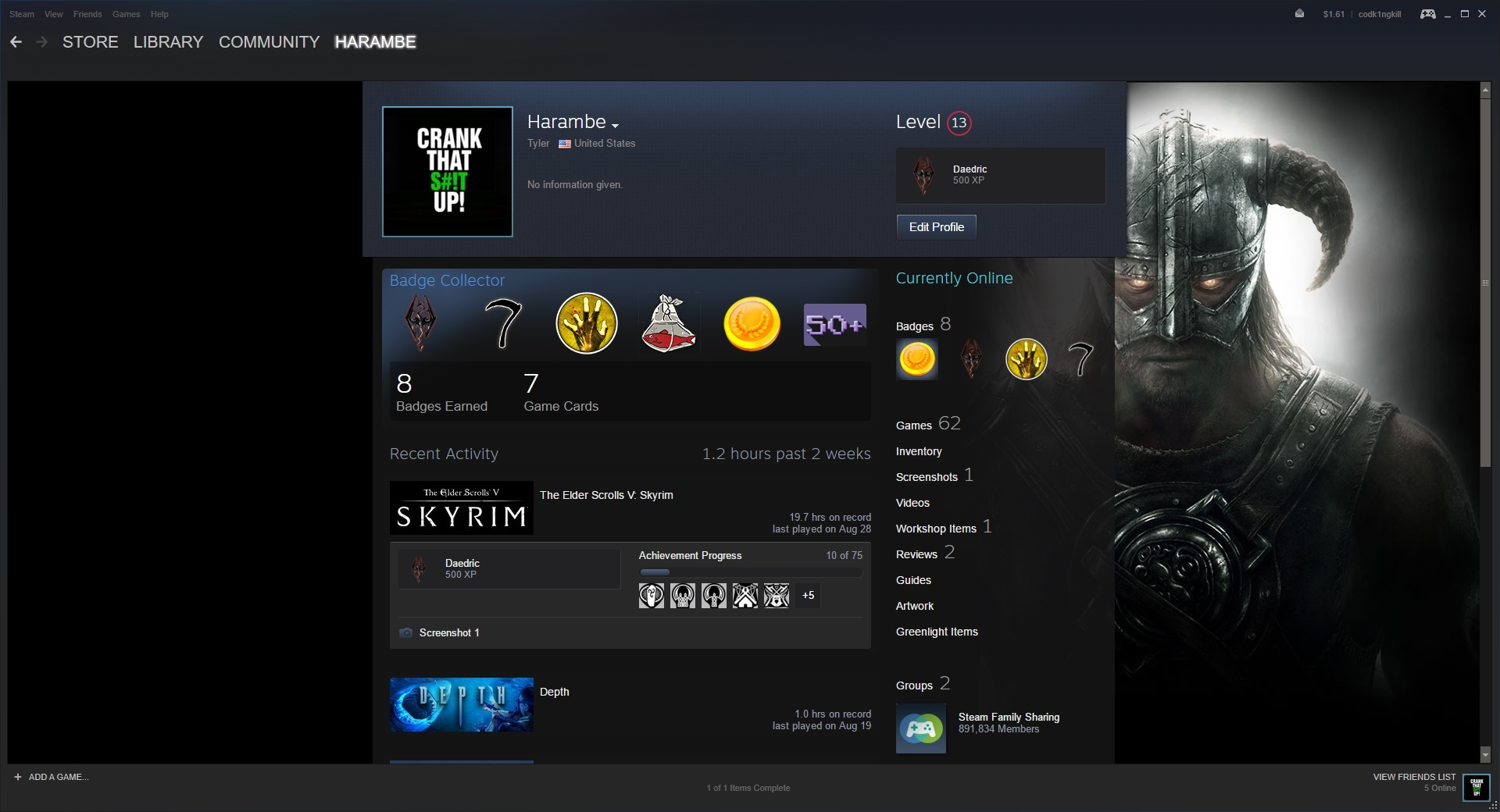Click the Skyrim dragon badge under Badges 8
Image resolution: width=1500 pixels, height=812 pixels.
[x=971, y=359]
